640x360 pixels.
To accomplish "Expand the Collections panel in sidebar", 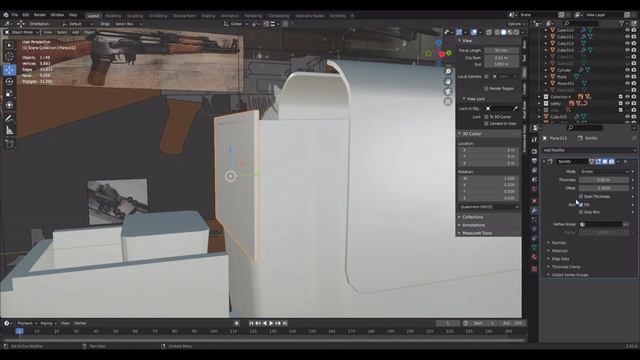I will pyautogui.click(x=472, y=217).
